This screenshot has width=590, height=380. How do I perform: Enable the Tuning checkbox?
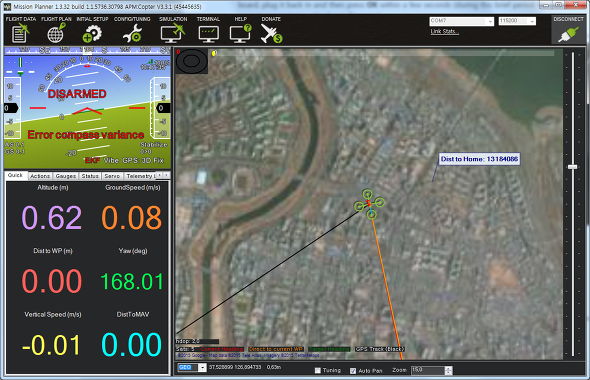318,371
